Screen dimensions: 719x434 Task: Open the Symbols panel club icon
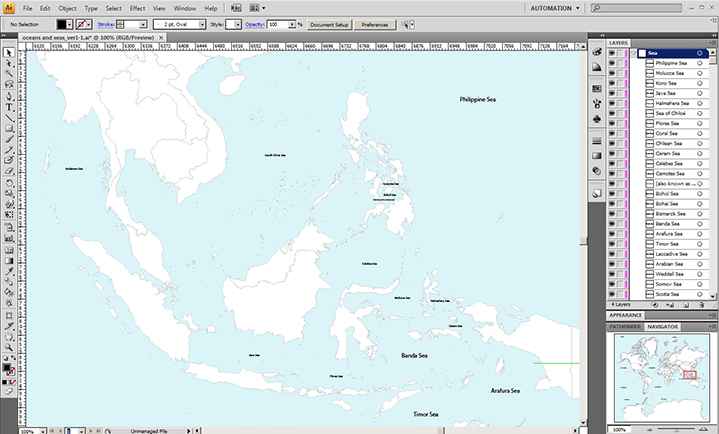tap(597, 118)
